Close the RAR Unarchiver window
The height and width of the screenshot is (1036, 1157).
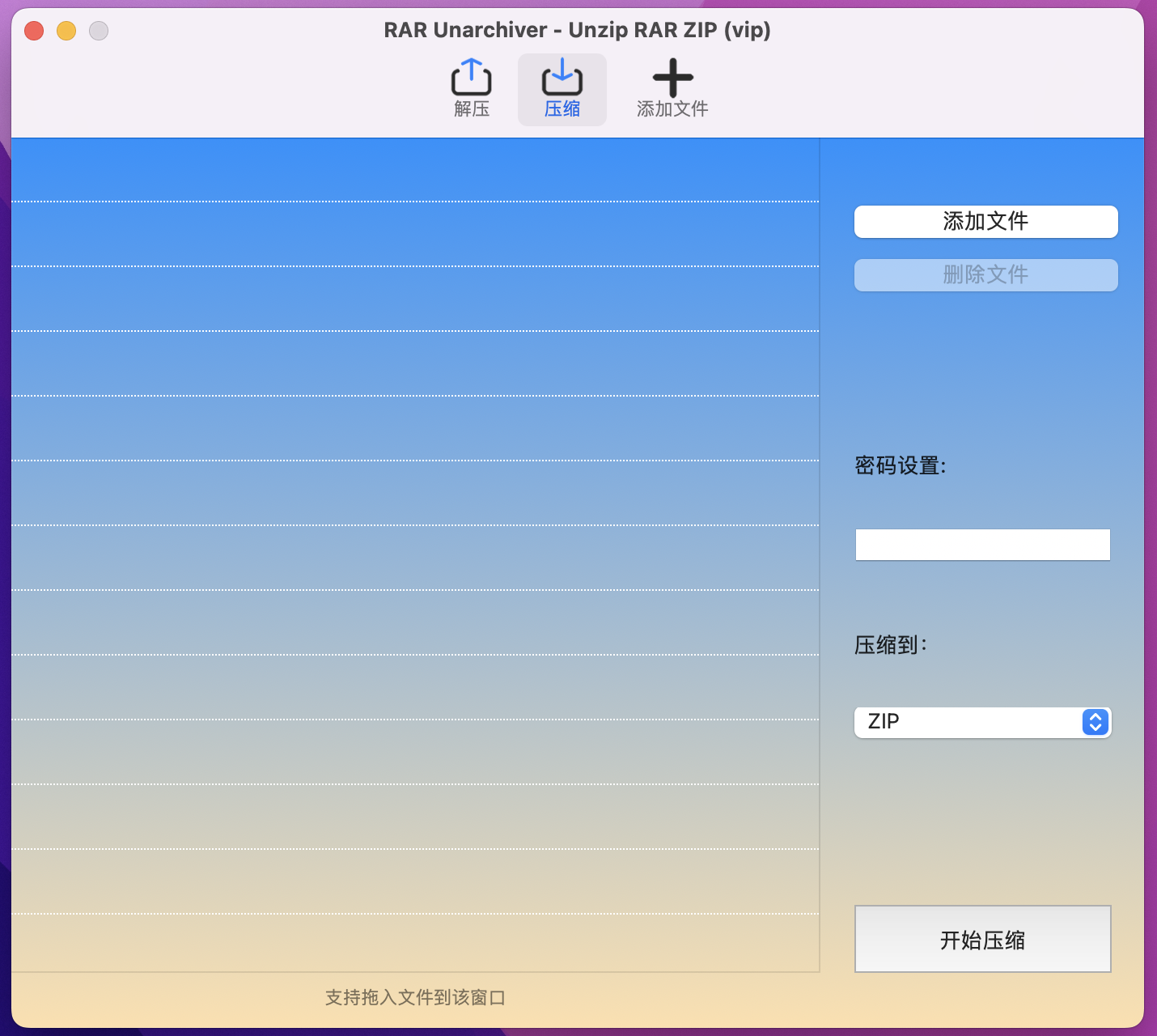(x=34, y=31)
